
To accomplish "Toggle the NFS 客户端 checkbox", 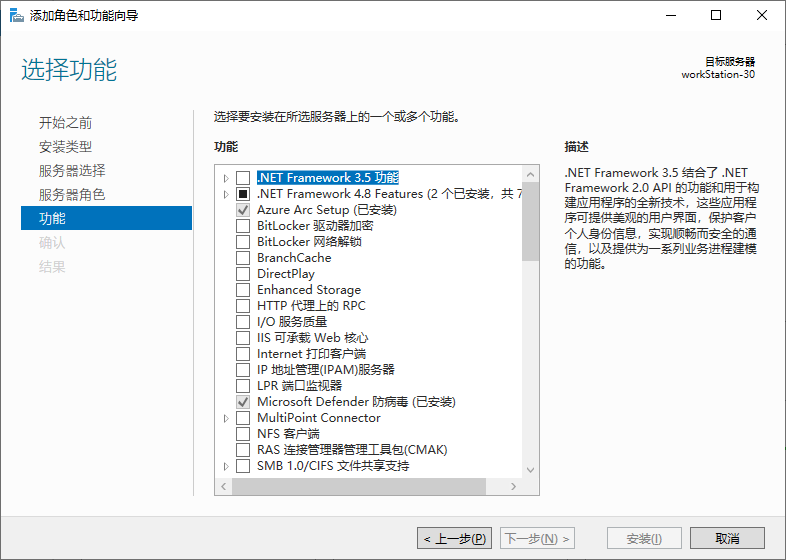I will [x=243, y=434].
